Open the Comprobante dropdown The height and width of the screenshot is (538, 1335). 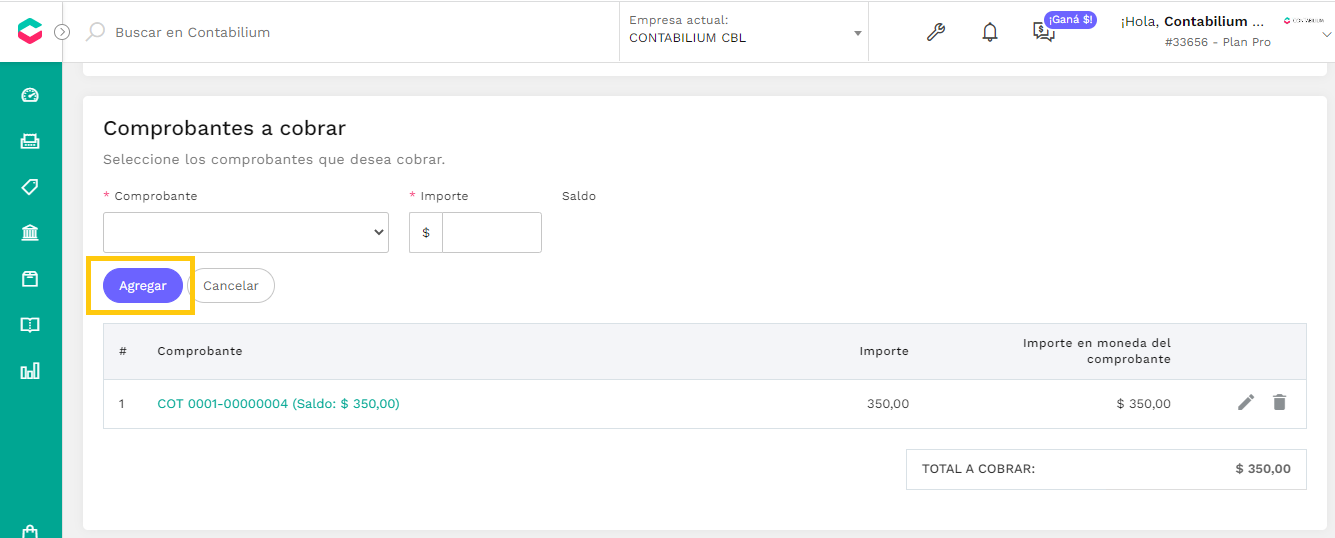pos(246,232)
